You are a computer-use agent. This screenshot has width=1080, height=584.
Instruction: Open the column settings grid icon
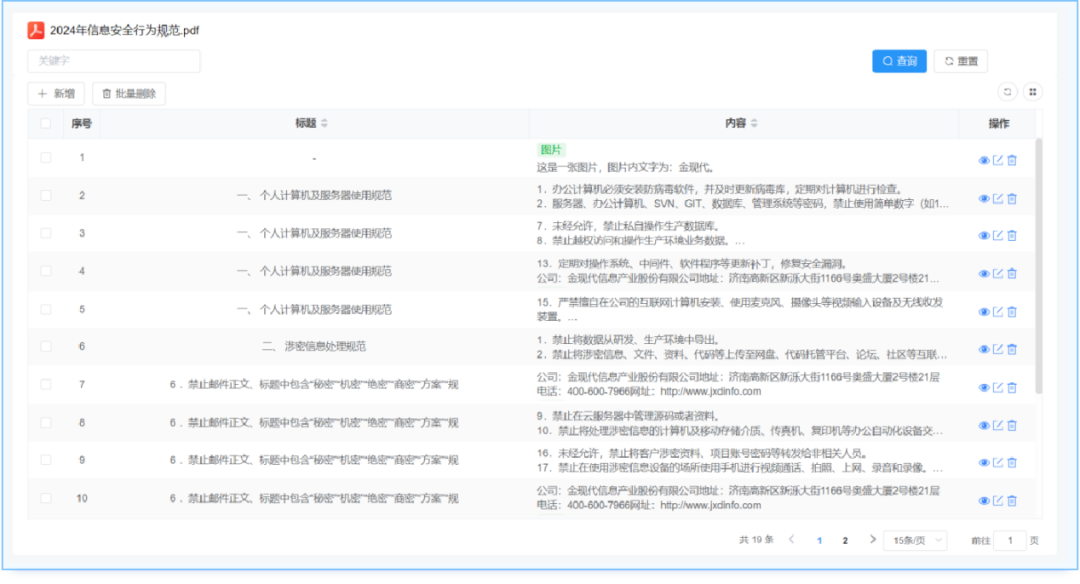(1033, 92)
